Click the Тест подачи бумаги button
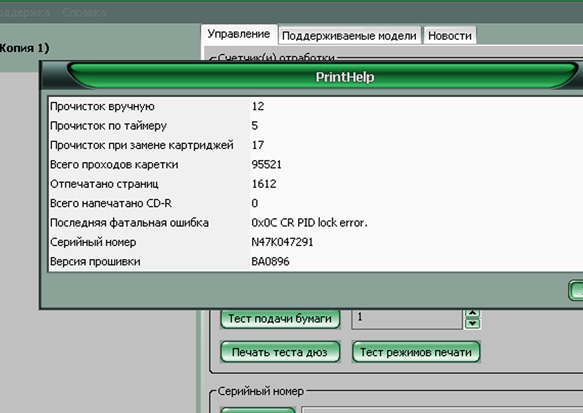Screen dimensions: 583x413 point(280,319)
